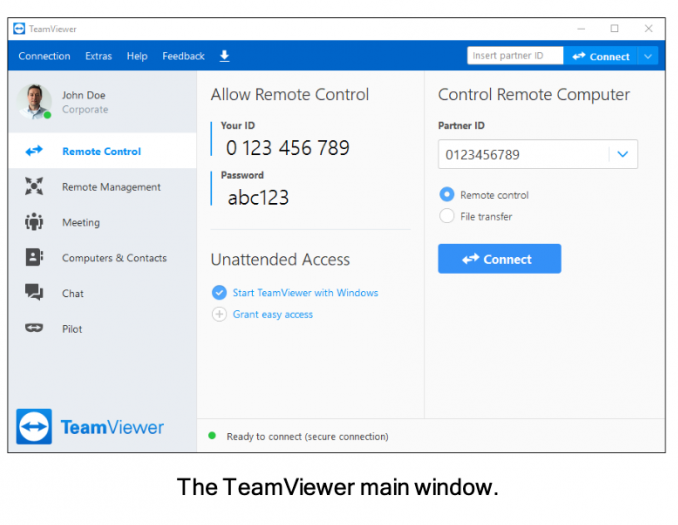Click the Connect button in top toolbar
Image resolution: width=678 pixels, height=525 pixels.
pyautogui.click(x=600, y=56)
